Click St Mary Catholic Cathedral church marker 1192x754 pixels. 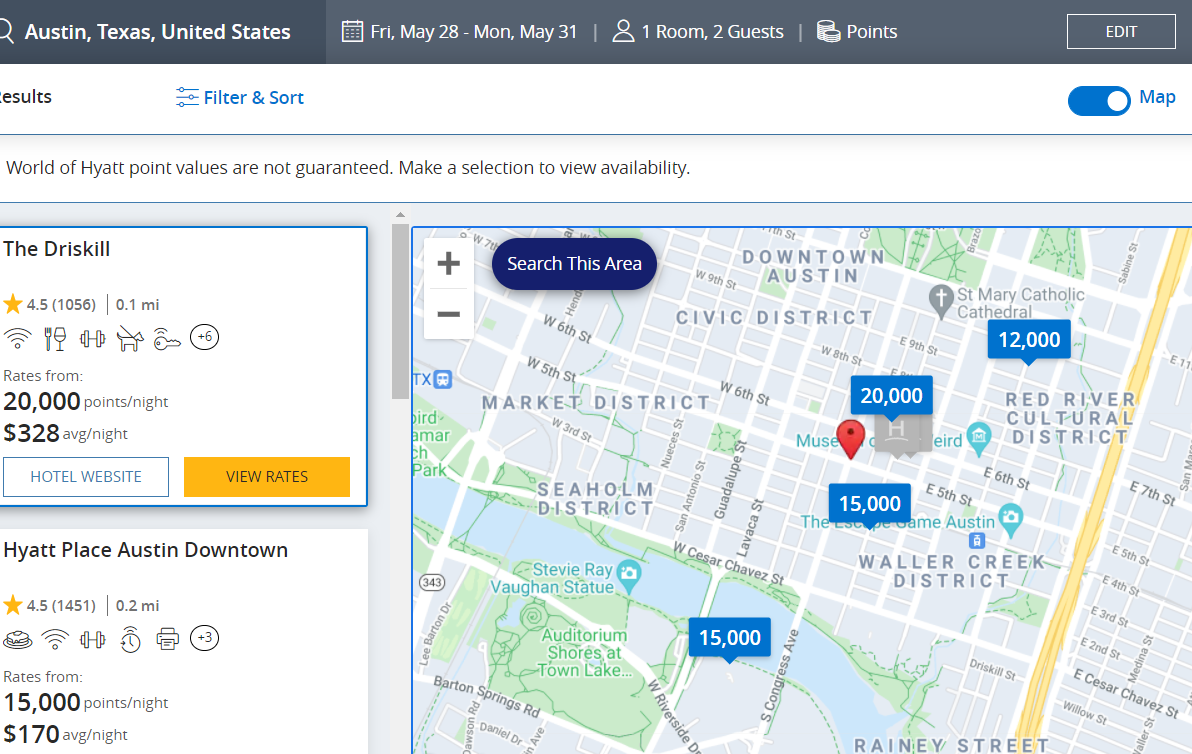[x=941, y=300]
